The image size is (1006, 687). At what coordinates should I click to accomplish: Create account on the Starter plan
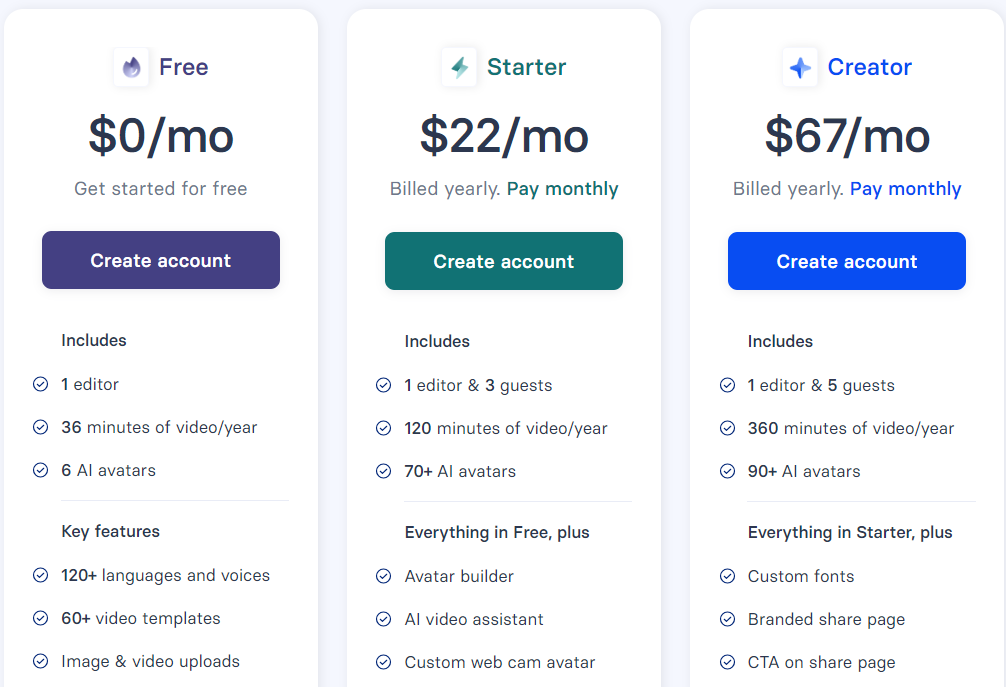(x=504, y=261)
